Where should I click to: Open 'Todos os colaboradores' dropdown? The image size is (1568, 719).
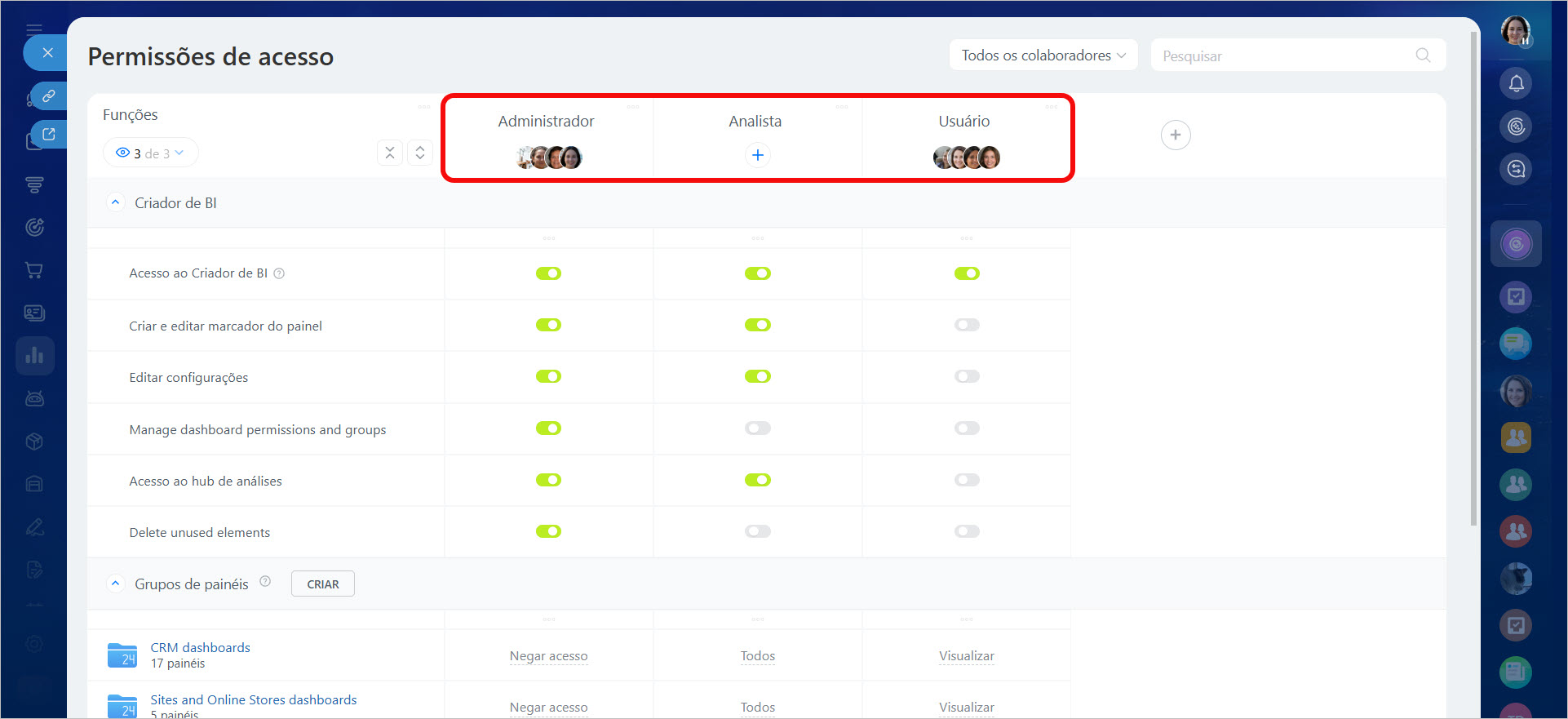click(1043, 55)
